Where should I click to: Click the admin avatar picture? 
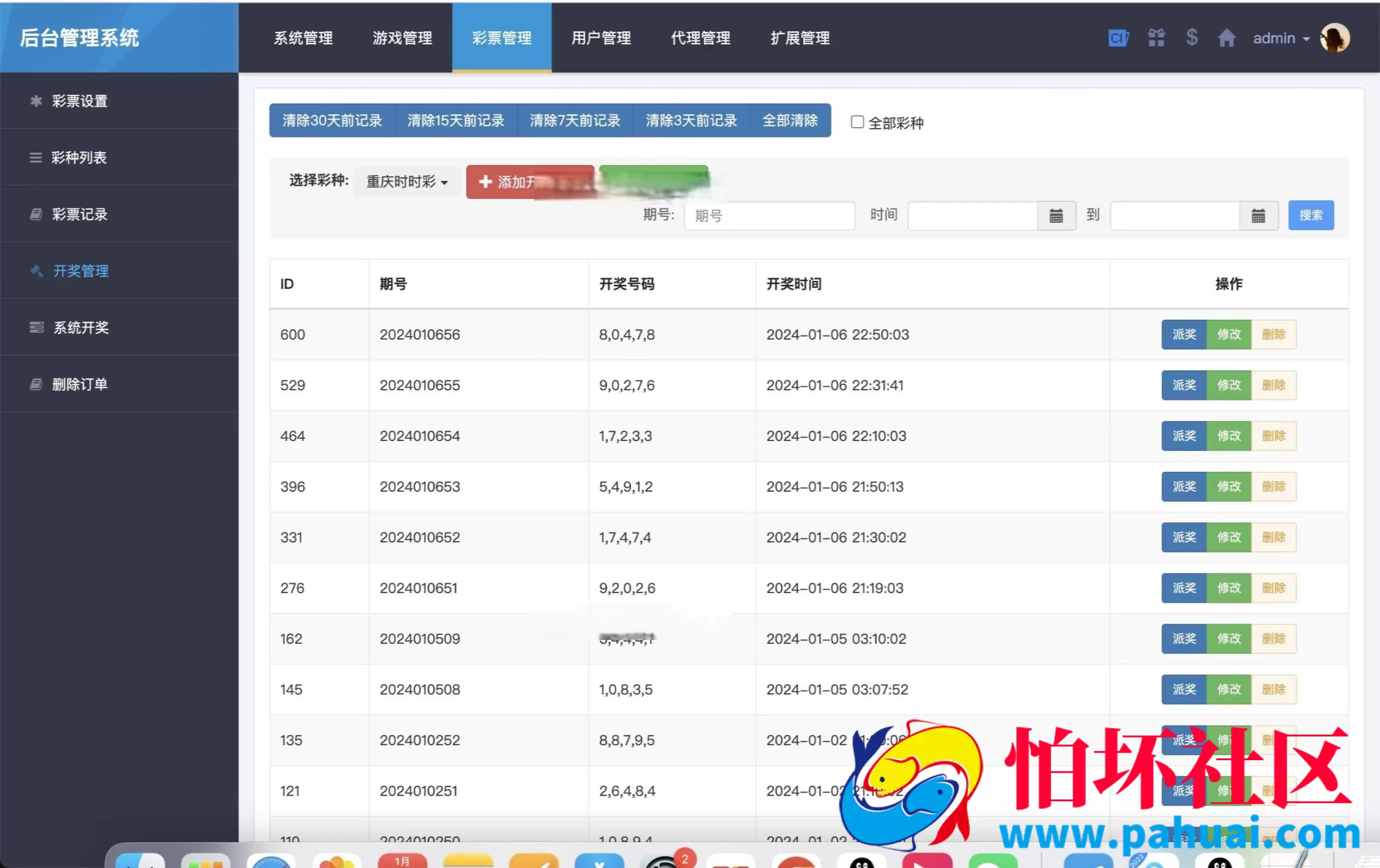coord(1335,38)
